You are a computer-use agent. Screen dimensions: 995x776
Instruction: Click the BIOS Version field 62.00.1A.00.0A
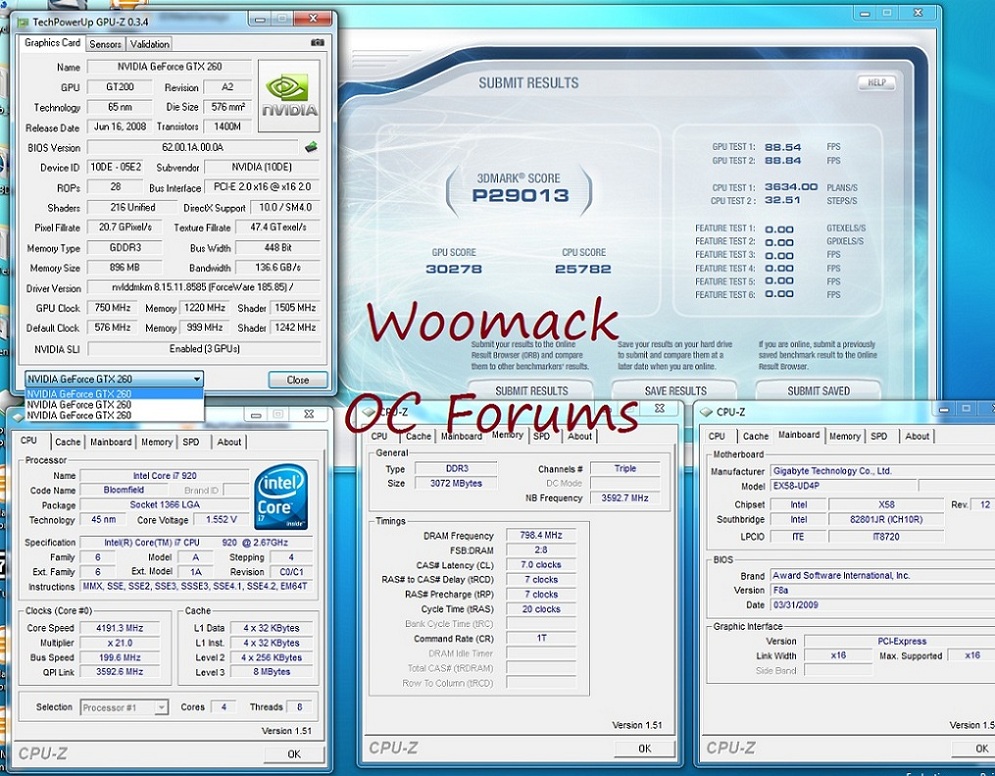[x=192, y=147]
